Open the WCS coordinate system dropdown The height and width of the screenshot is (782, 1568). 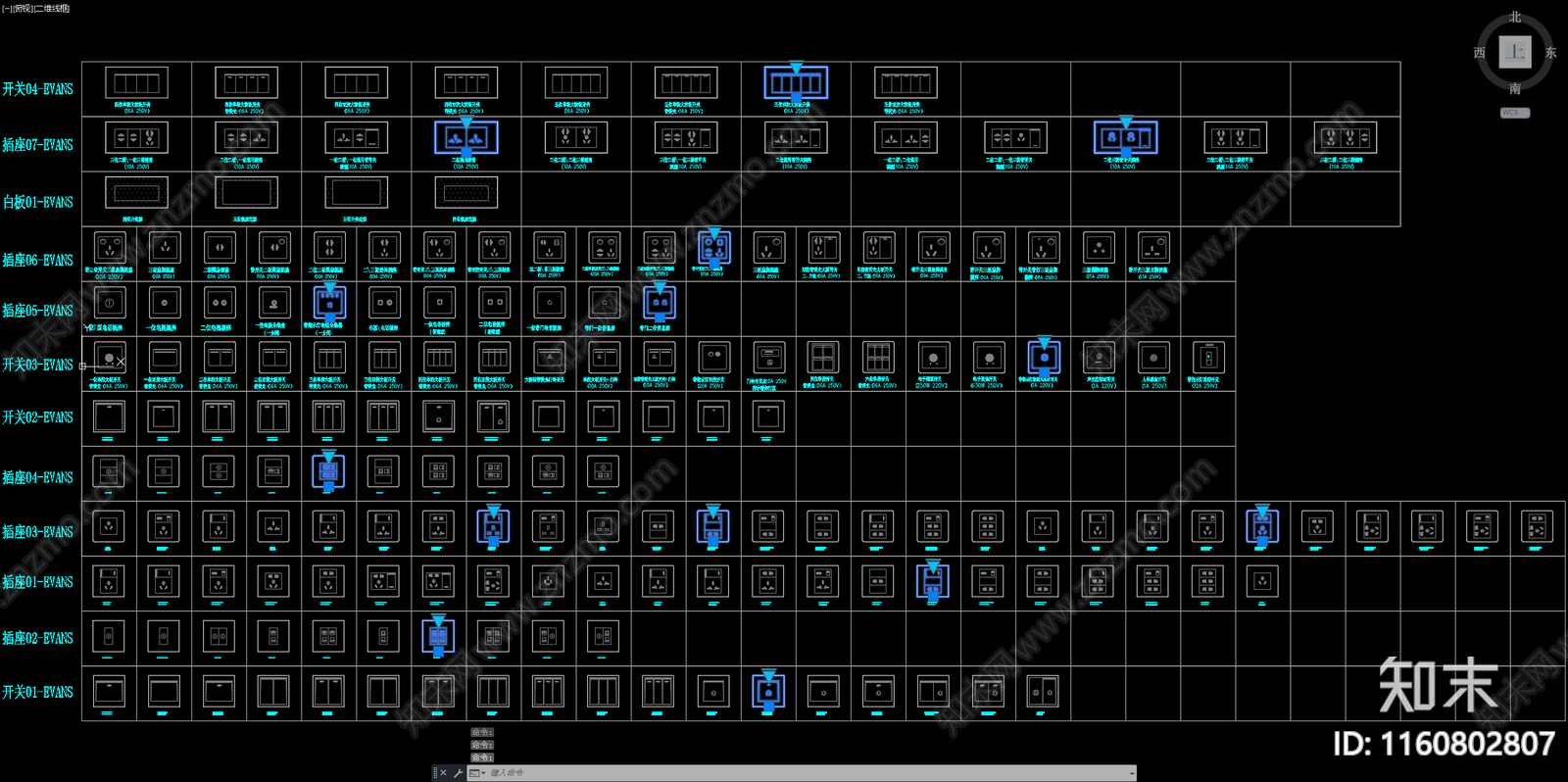coord(1514,113)
